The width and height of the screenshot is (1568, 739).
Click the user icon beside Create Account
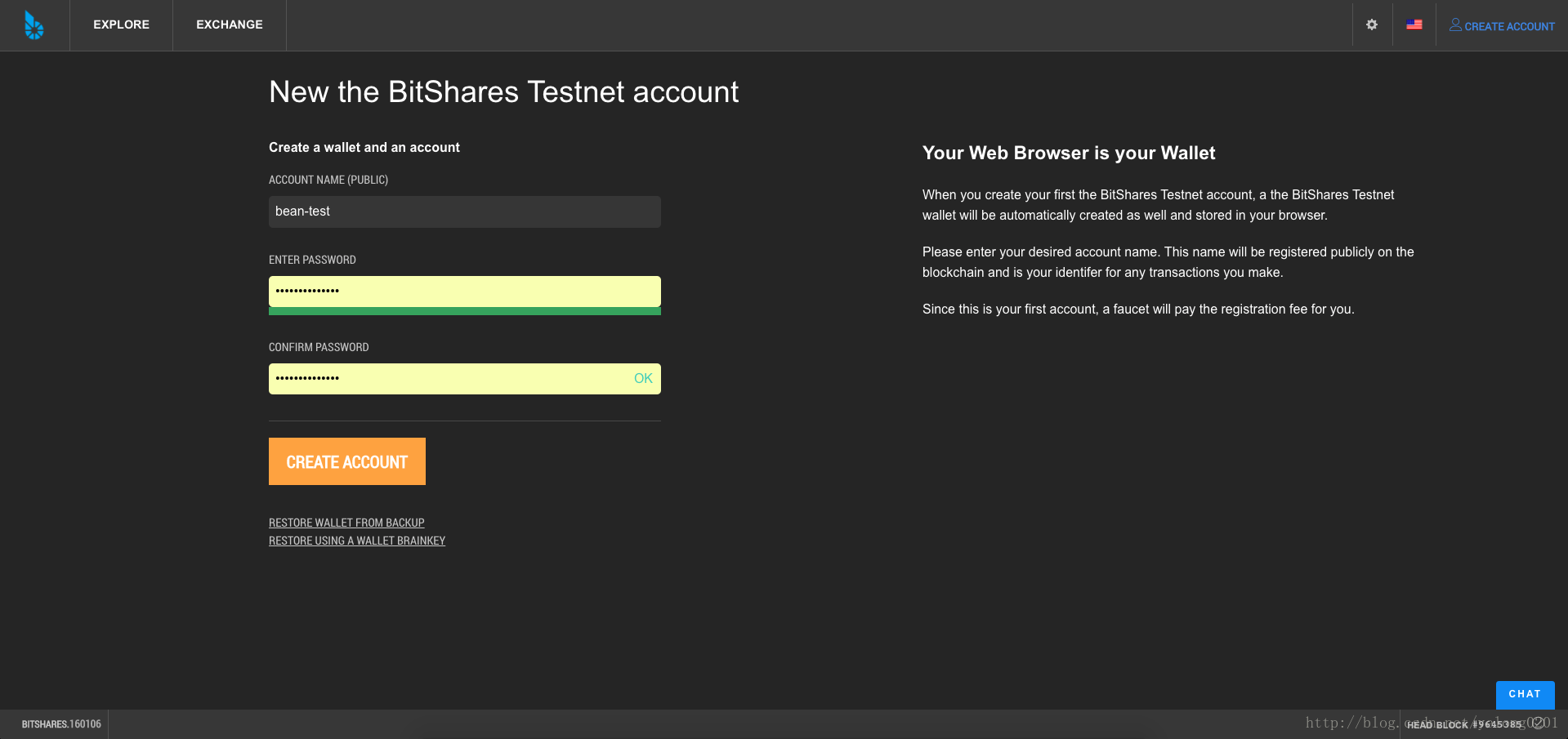click(x=1455, y=24)
